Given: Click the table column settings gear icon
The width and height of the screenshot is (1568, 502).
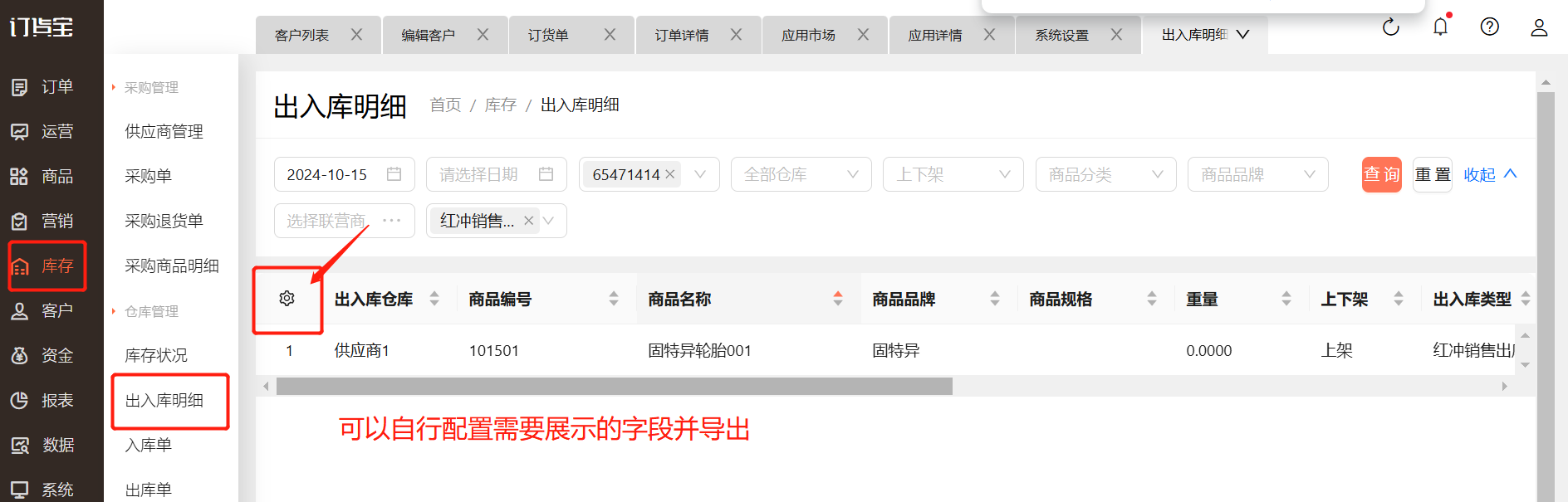Looking at the screenshot, I should [287, 299].
